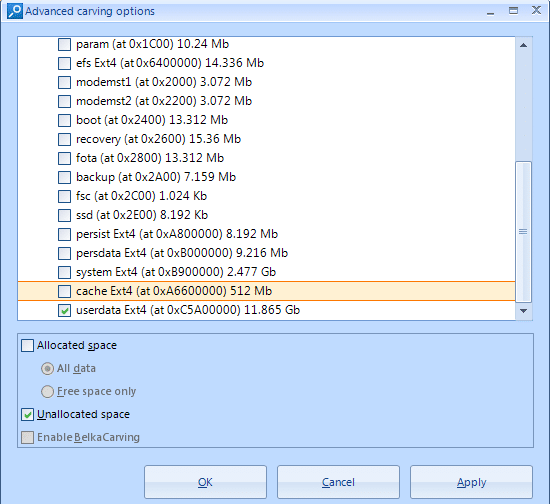Select the cache Ext4 partition row

point(267,291)
